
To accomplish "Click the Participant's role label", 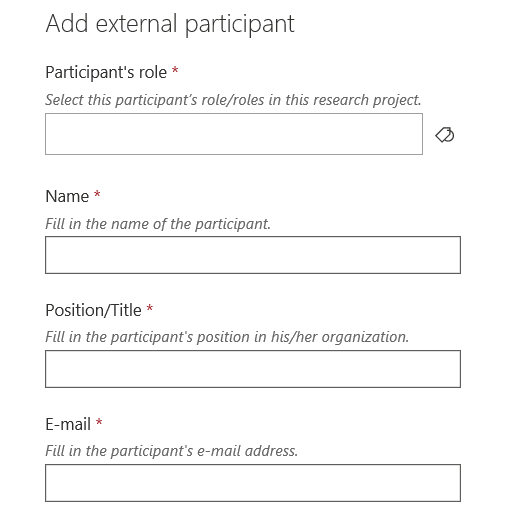I will [x=106, y=72].
